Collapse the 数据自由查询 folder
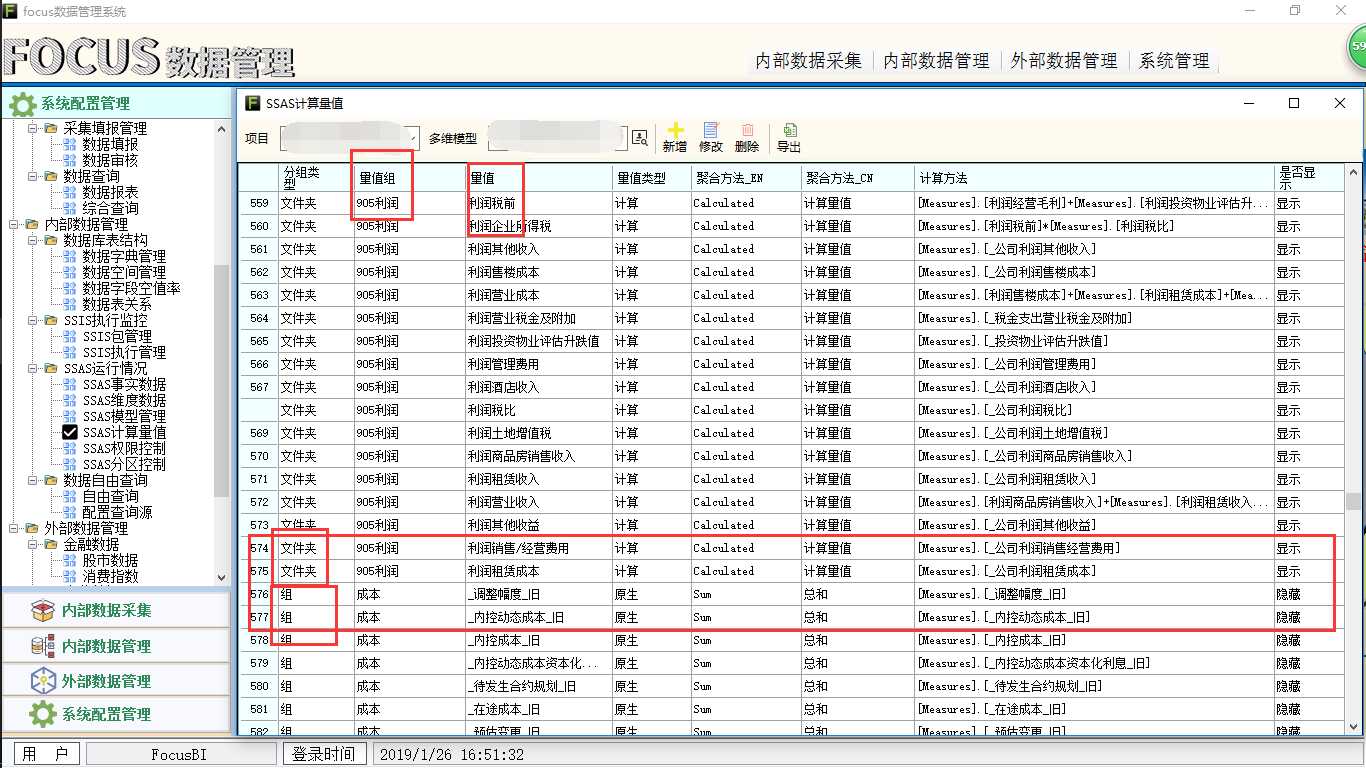Image resolution: width=1366 pixels, height=768 pixels. tap(32, 480)
